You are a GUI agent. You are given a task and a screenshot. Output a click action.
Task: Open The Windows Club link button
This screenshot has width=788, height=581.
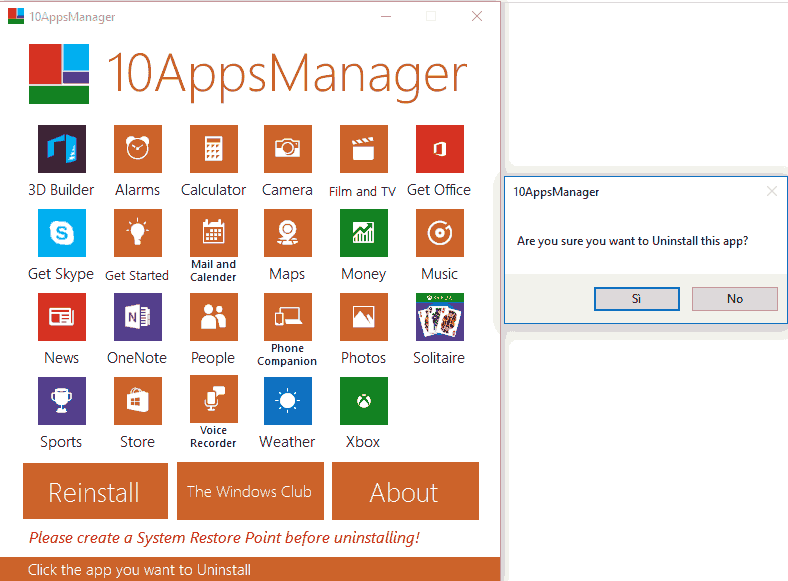[x=250, y=491]
